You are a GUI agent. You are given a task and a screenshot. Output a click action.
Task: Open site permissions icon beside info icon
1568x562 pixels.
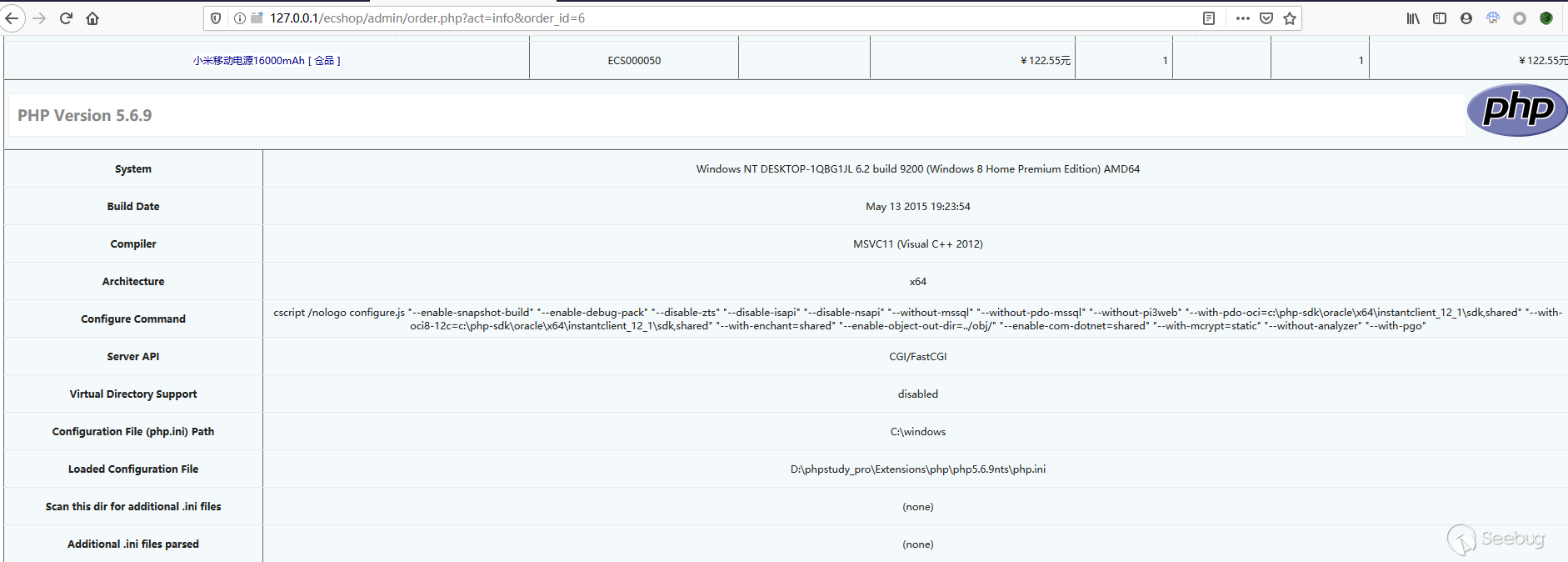pyautogui.click(x=257, y=18)
